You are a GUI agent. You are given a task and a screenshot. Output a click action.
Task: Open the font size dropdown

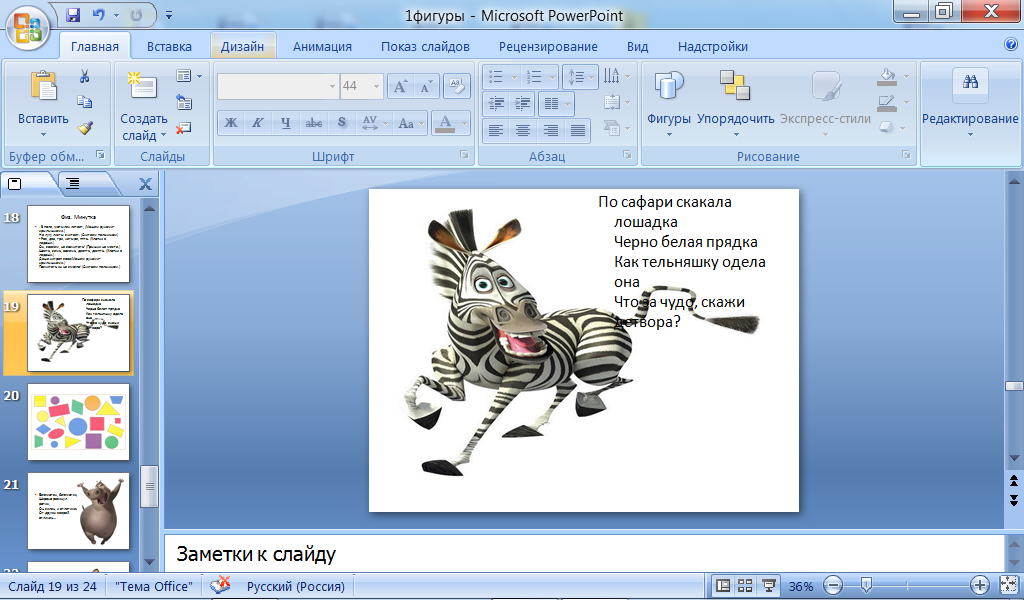376,86
